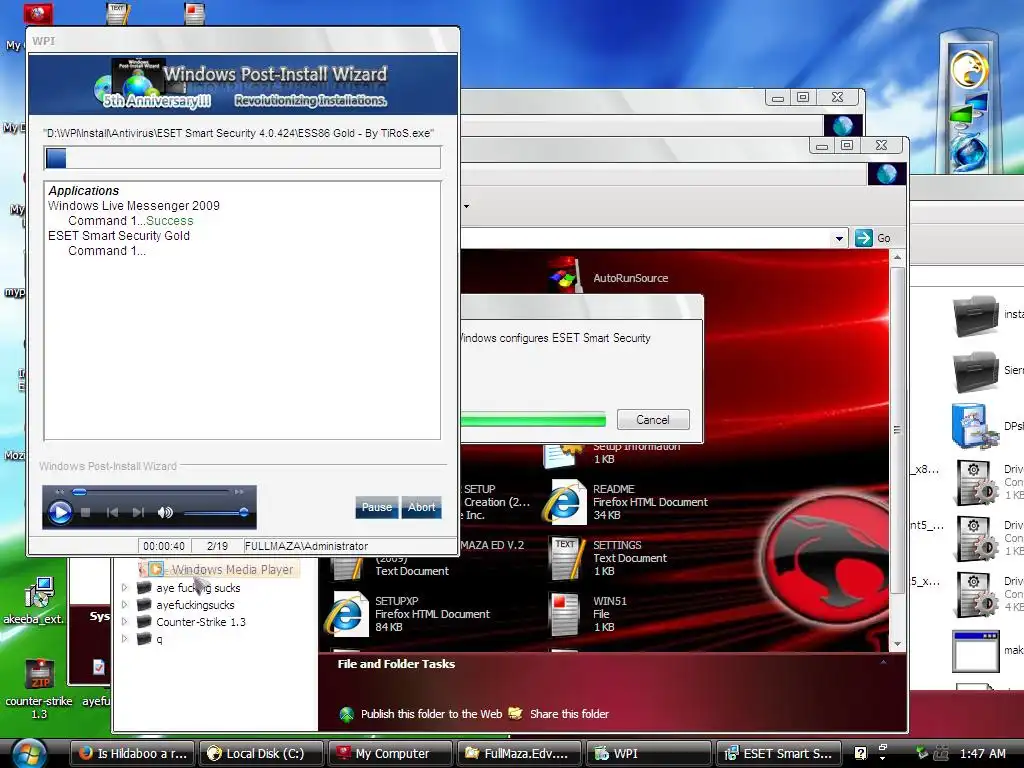
Task: Open the README Firefox HTML document icon
Action: point(566,502)
